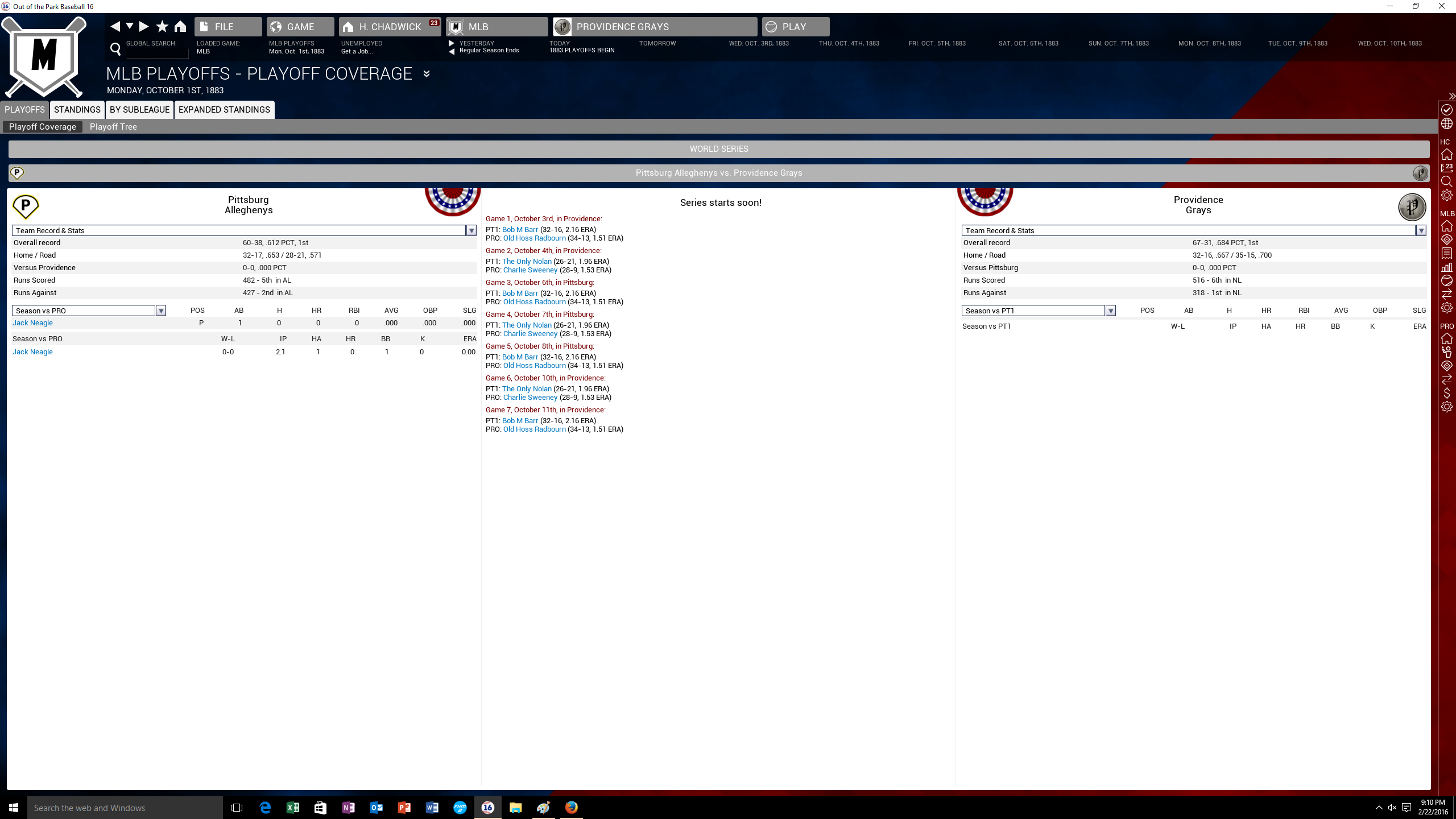Click the back navigation arrow

pyautogui.click(x=115, y=26)
